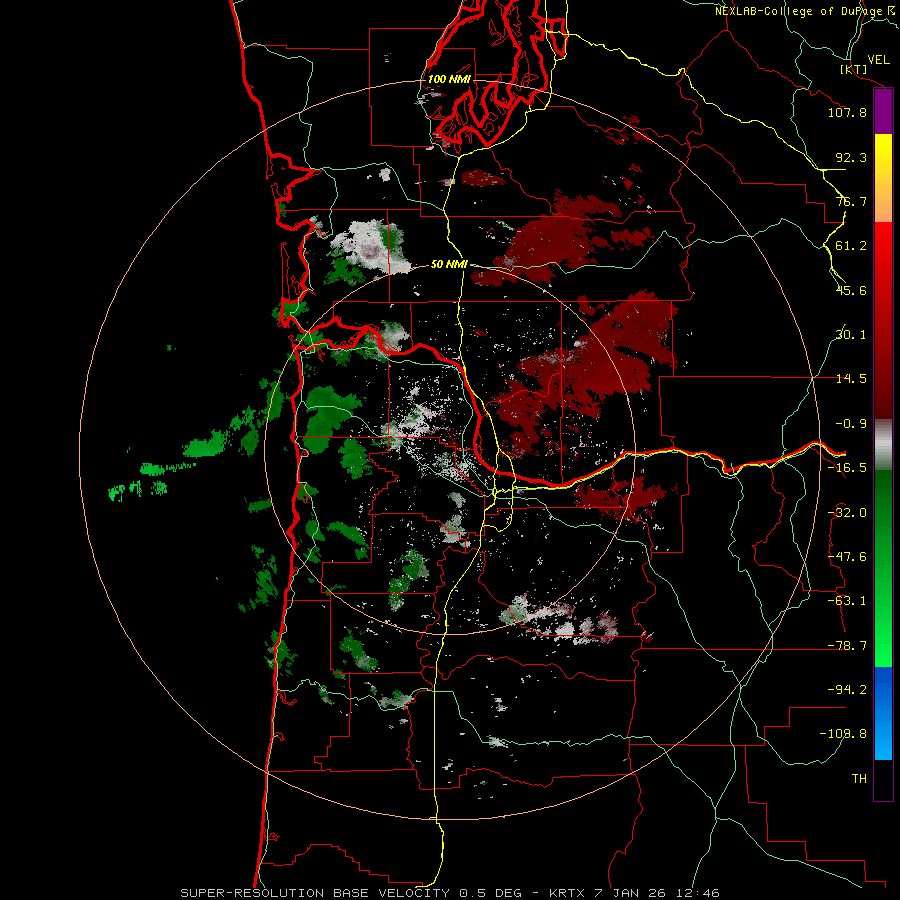Click the 107.8 velocity scale value
The height and width of the screenshot is (900, 900).
click(x=847, y=112)
